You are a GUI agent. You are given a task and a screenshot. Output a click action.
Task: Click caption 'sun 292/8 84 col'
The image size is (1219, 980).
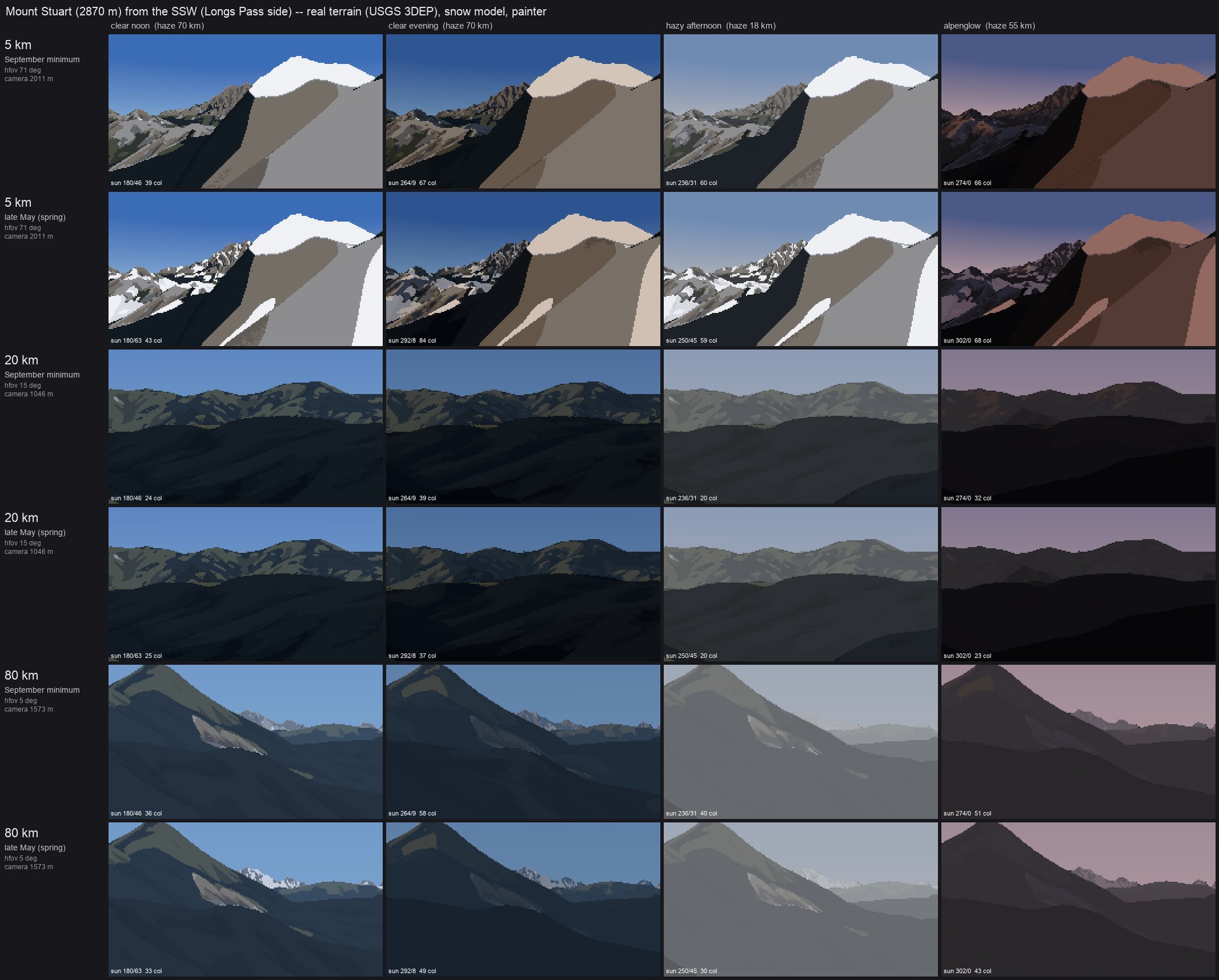[x=412, y=341]
